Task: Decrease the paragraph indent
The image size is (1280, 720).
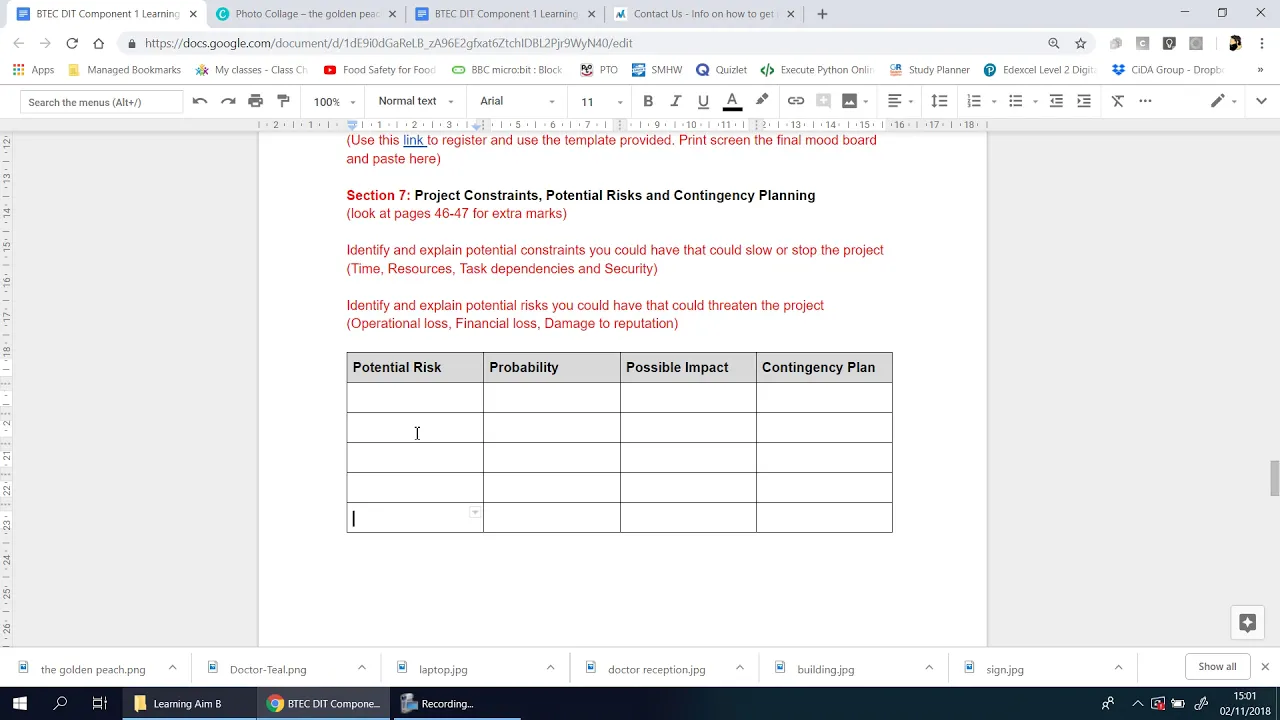Action: 1056,101
